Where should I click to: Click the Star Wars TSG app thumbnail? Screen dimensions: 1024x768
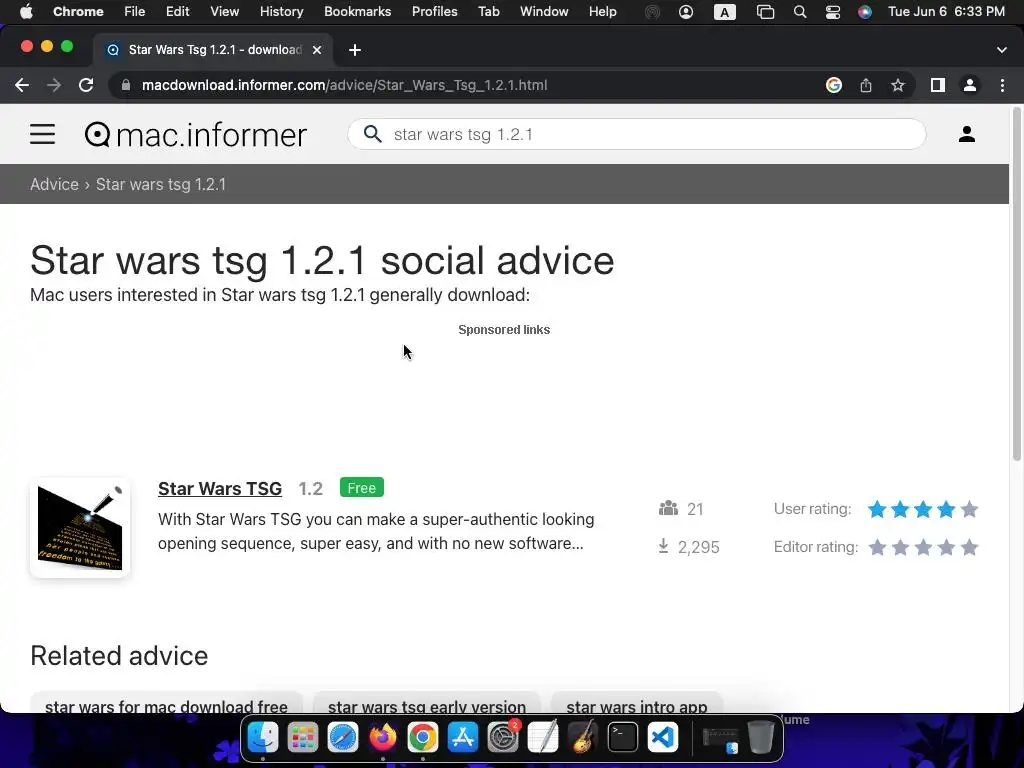[x=80, y=528]
